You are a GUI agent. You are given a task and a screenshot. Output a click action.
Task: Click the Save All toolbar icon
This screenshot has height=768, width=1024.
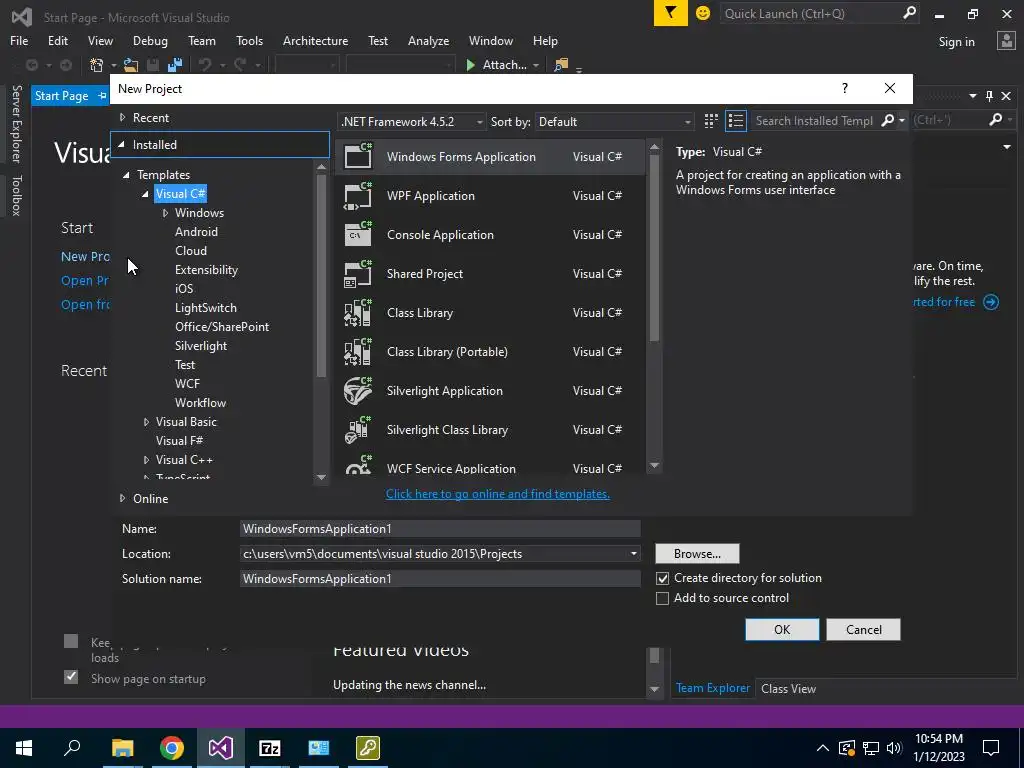(175, 65)
